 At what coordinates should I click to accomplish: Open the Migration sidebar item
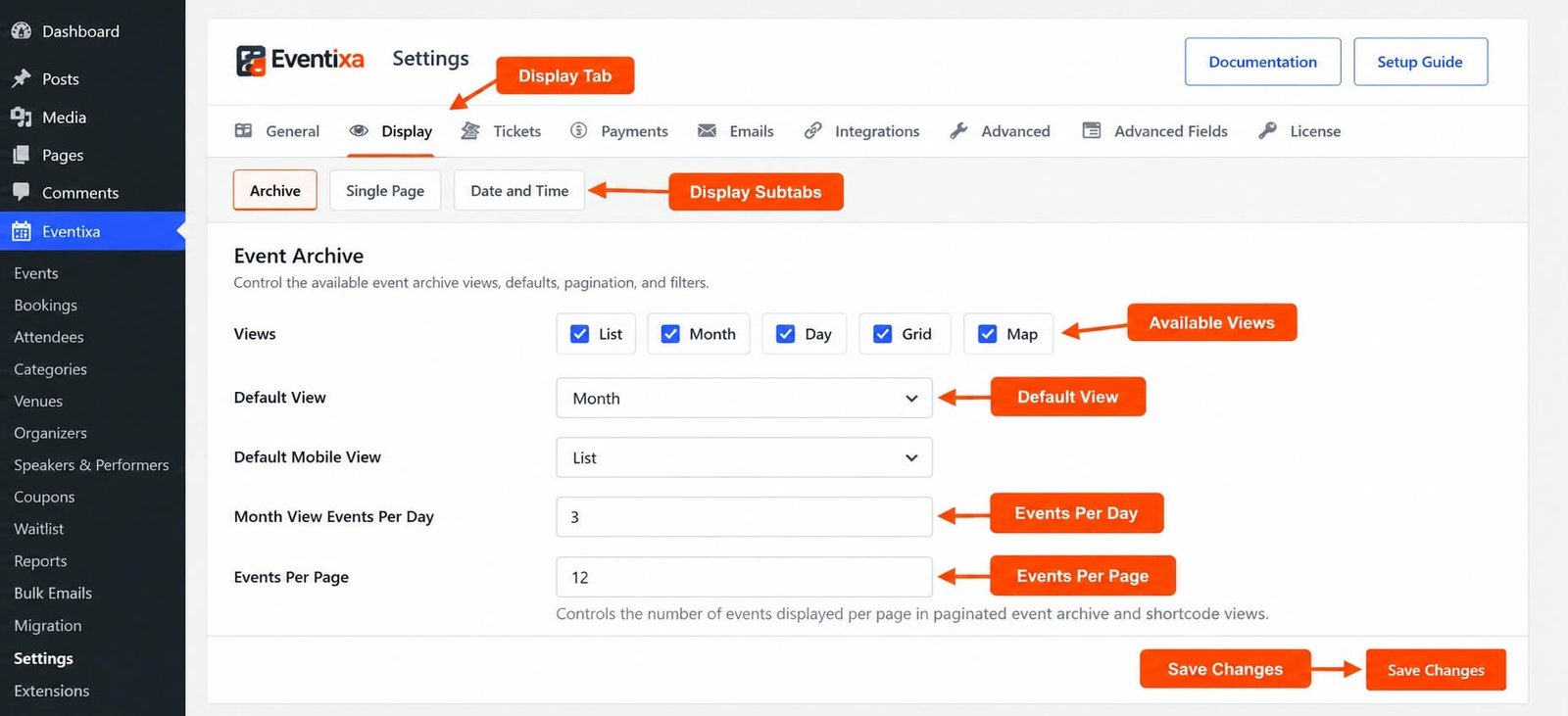click(48, 625)
